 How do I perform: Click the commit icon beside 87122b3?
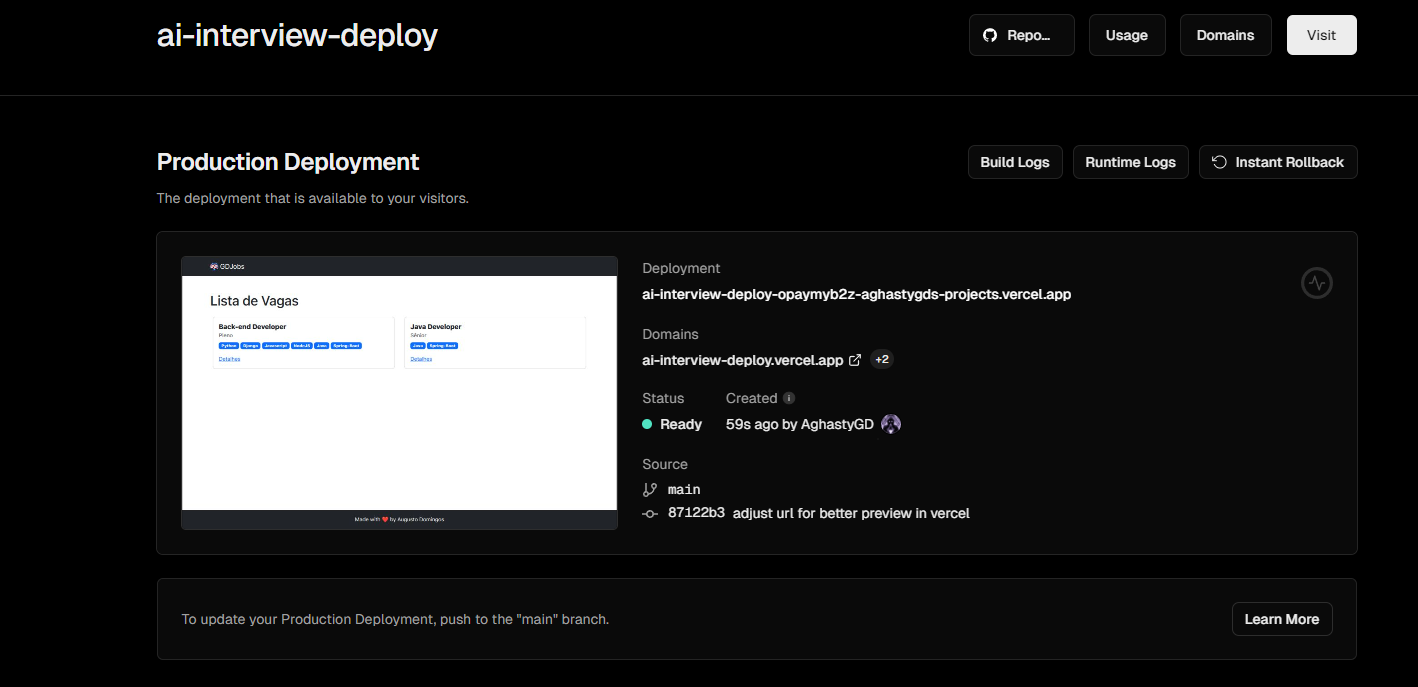tap(650, 513)
